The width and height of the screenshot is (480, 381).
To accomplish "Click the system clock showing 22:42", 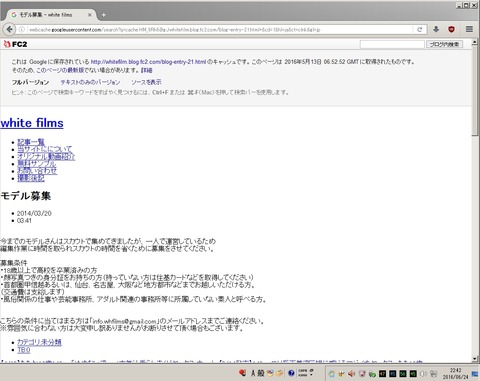I will [455, 374].
